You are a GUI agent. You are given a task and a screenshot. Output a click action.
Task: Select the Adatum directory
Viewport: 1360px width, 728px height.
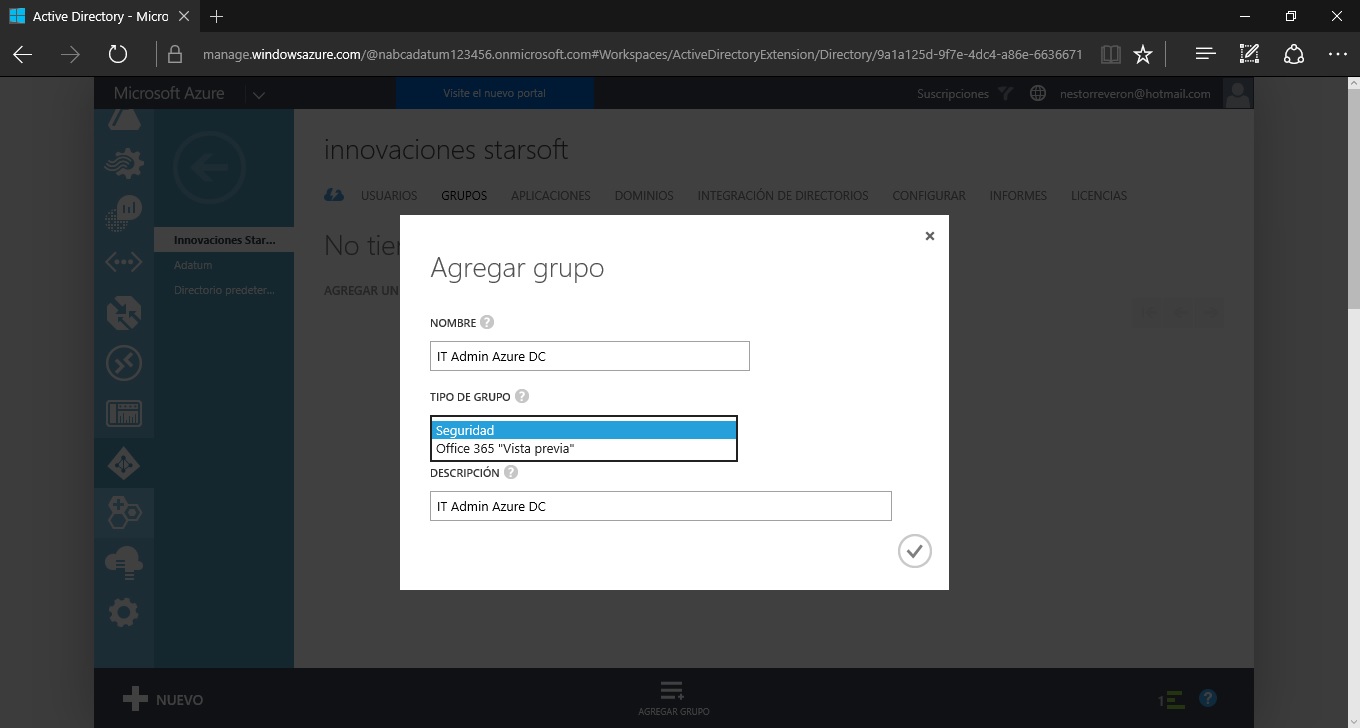pos(193,265)
